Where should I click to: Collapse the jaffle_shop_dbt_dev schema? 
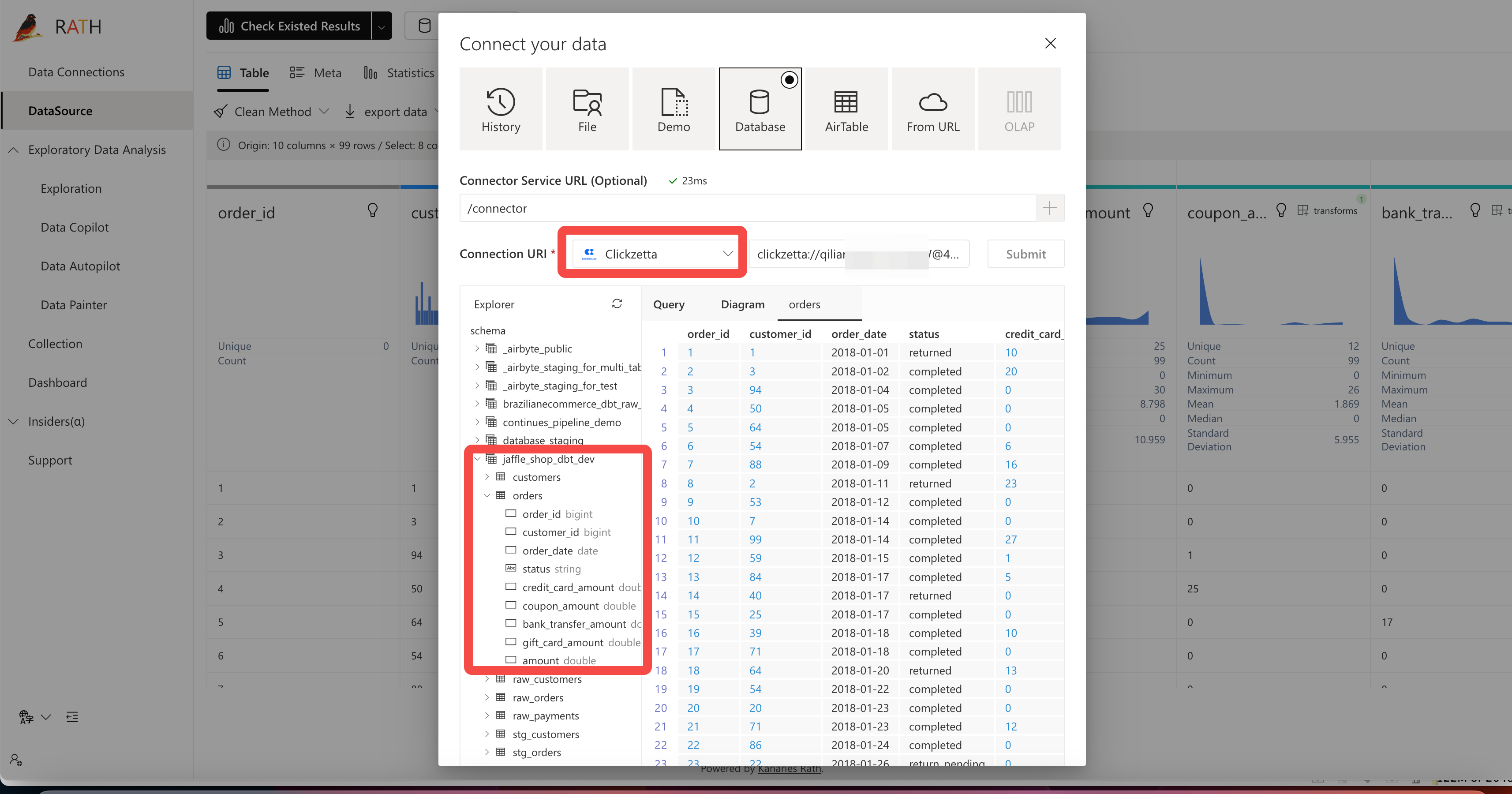click(x=477, y=458)
